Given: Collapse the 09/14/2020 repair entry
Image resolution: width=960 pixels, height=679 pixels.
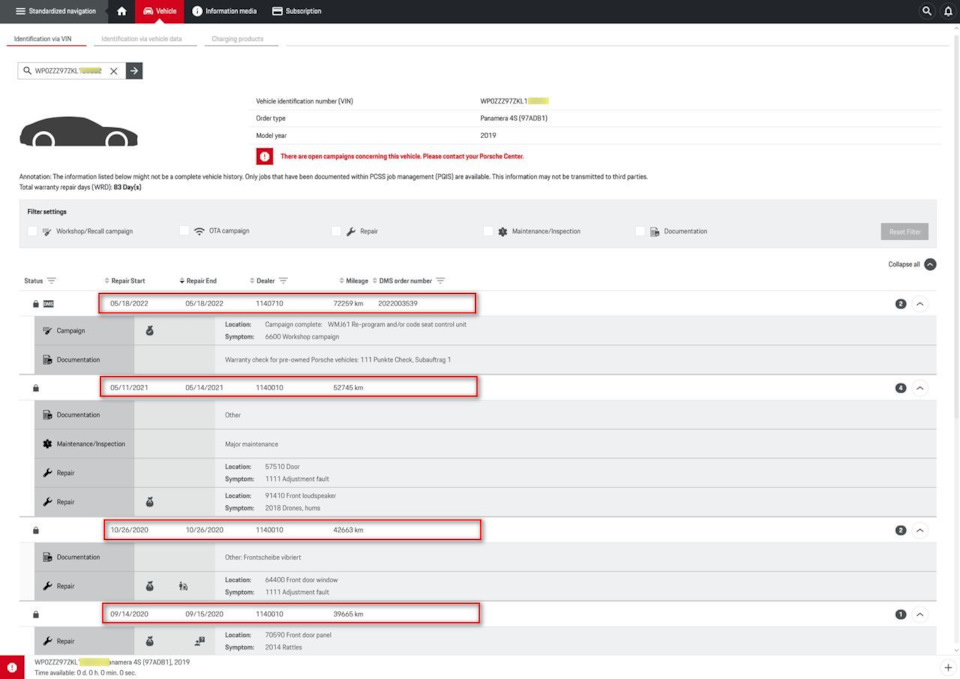Looking at the screenshot, I should click(x=920, y=614).
